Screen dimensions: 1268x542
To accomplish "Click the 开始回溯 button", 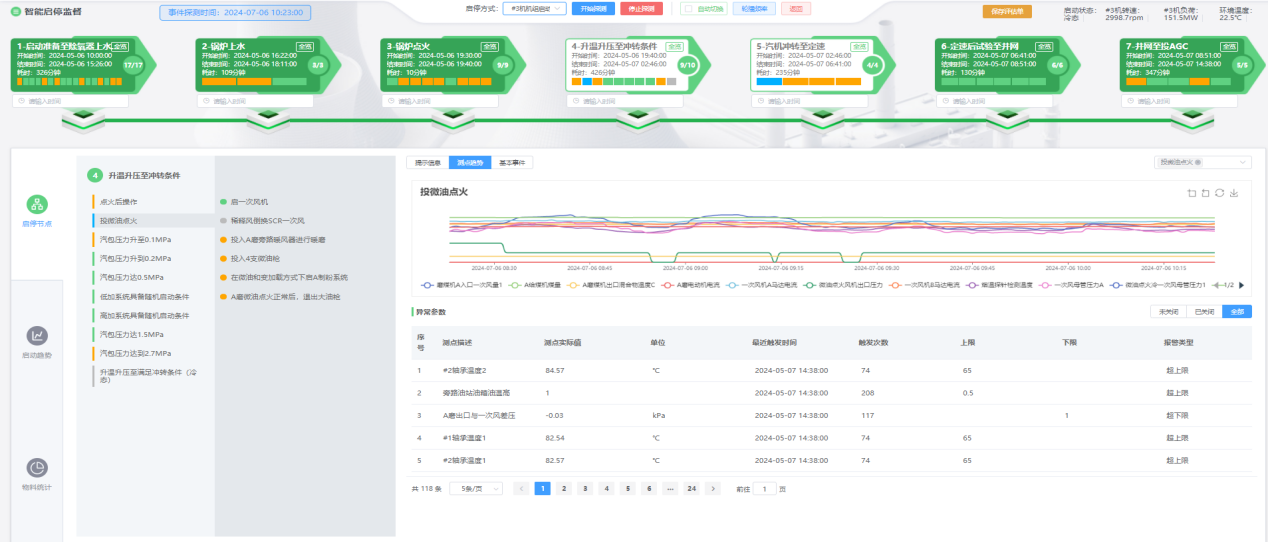I will (593, 9).
